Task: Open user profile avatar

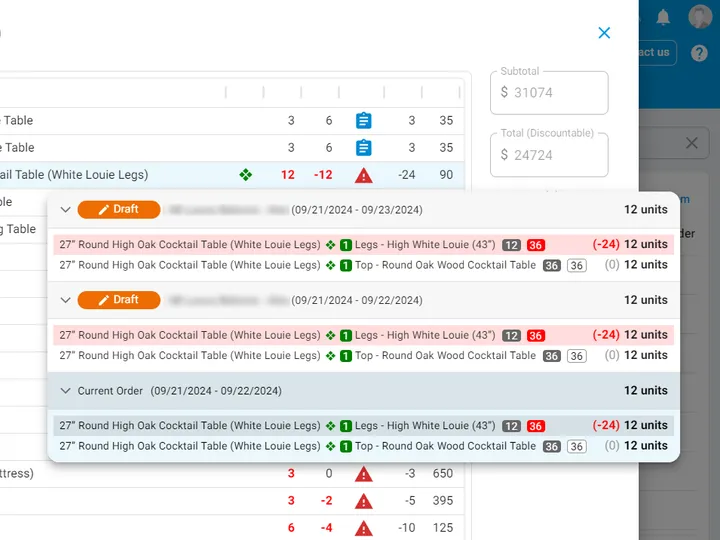Action: [700, 16]
